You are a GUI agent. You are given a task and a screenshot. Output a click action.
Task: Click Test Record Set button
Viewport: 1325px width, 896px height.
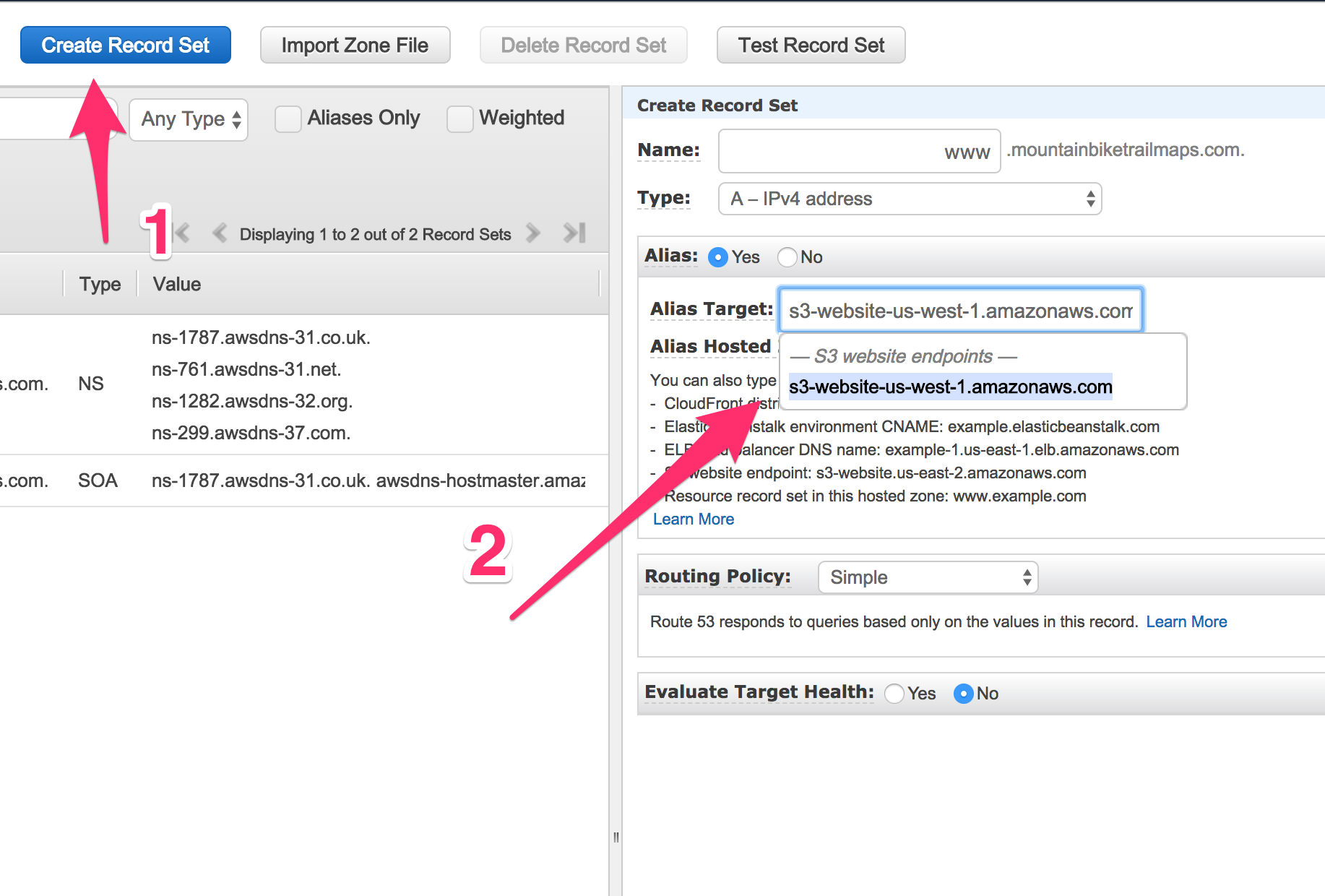click(x=811, y=45)
